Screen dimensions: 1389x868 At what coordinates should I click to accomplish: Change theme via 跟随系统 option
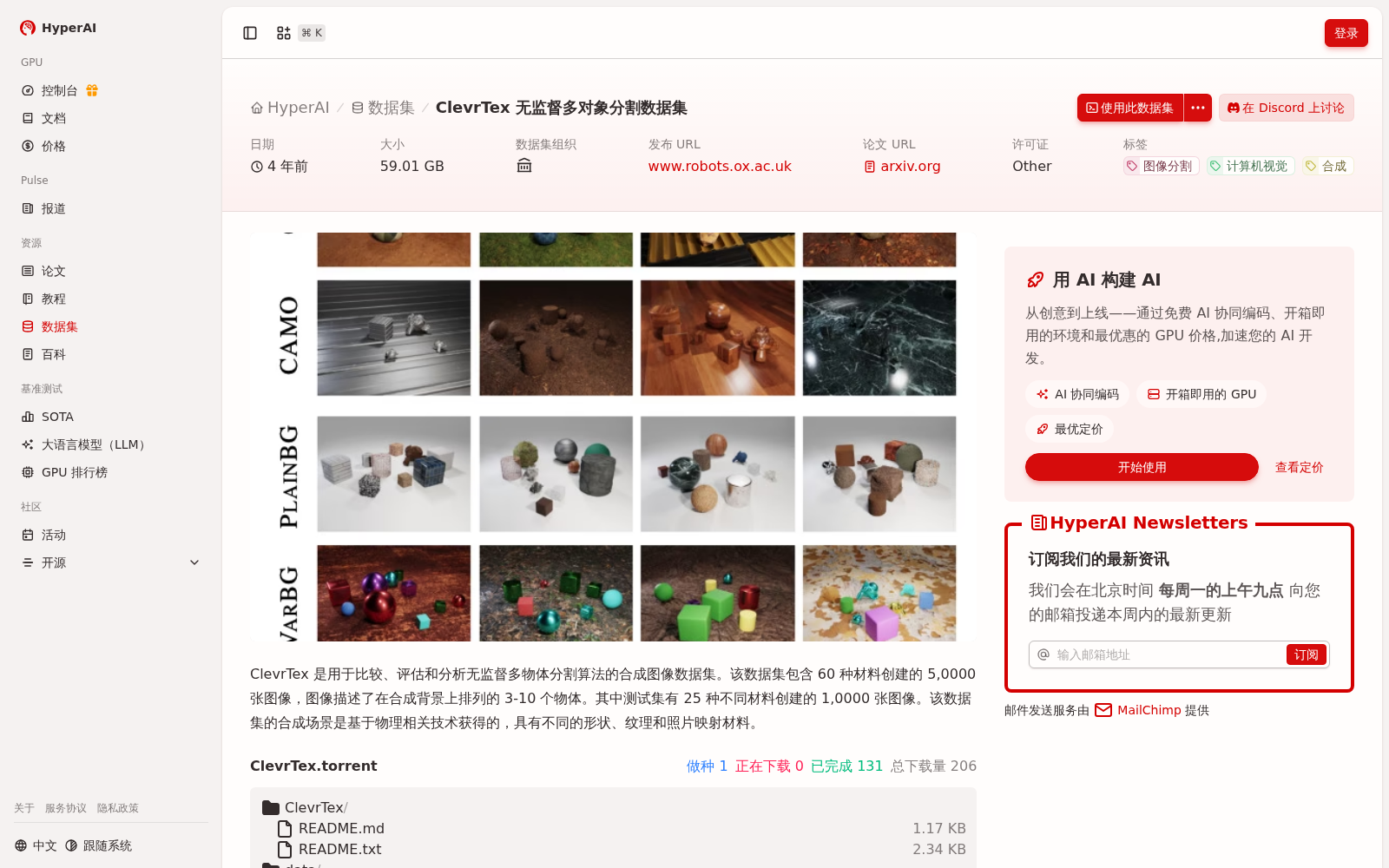click(x=98, y=845)
